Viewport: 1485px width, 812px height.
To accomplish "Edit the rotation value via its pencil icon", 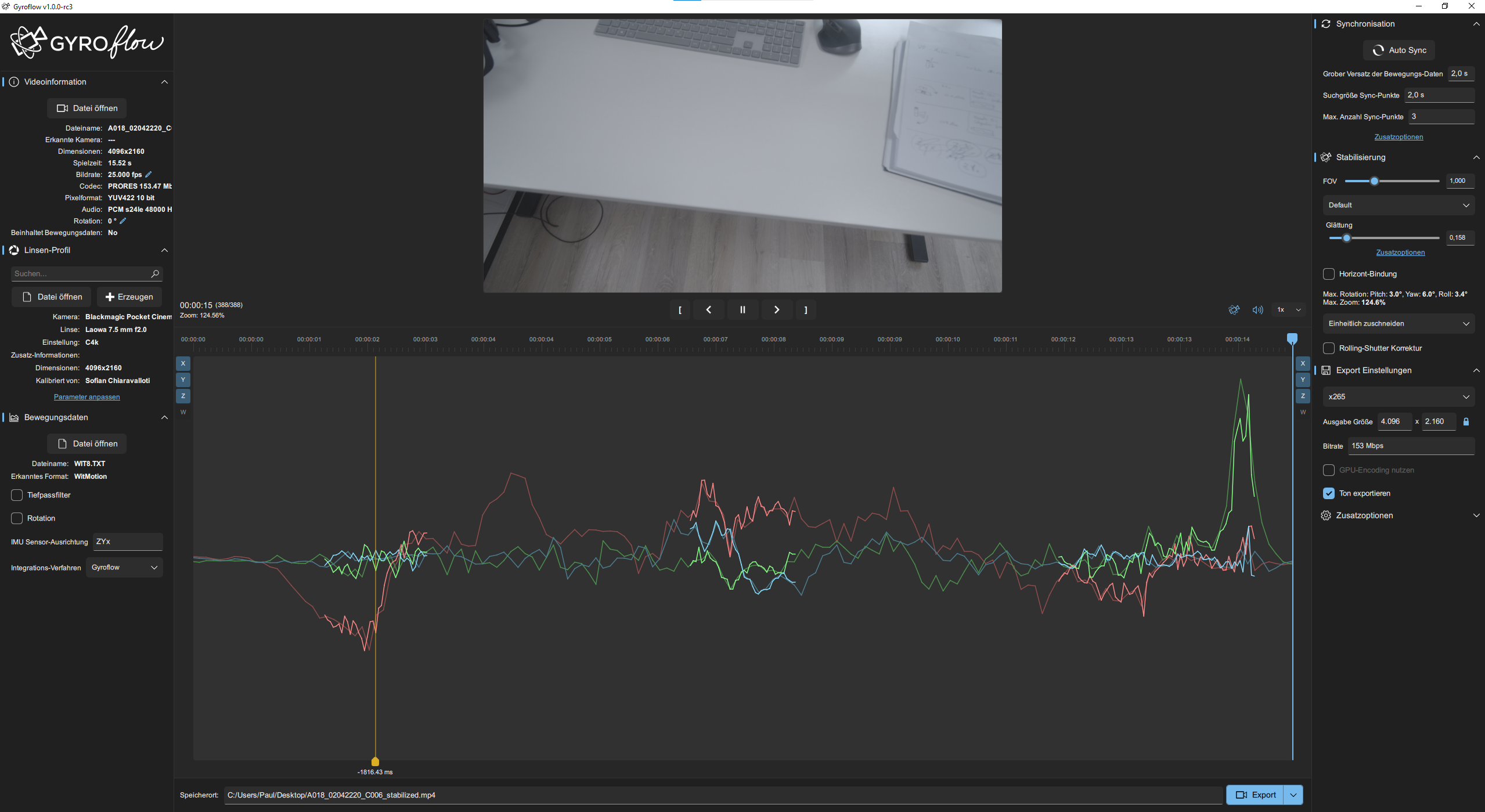I will (x=122, y=221).
